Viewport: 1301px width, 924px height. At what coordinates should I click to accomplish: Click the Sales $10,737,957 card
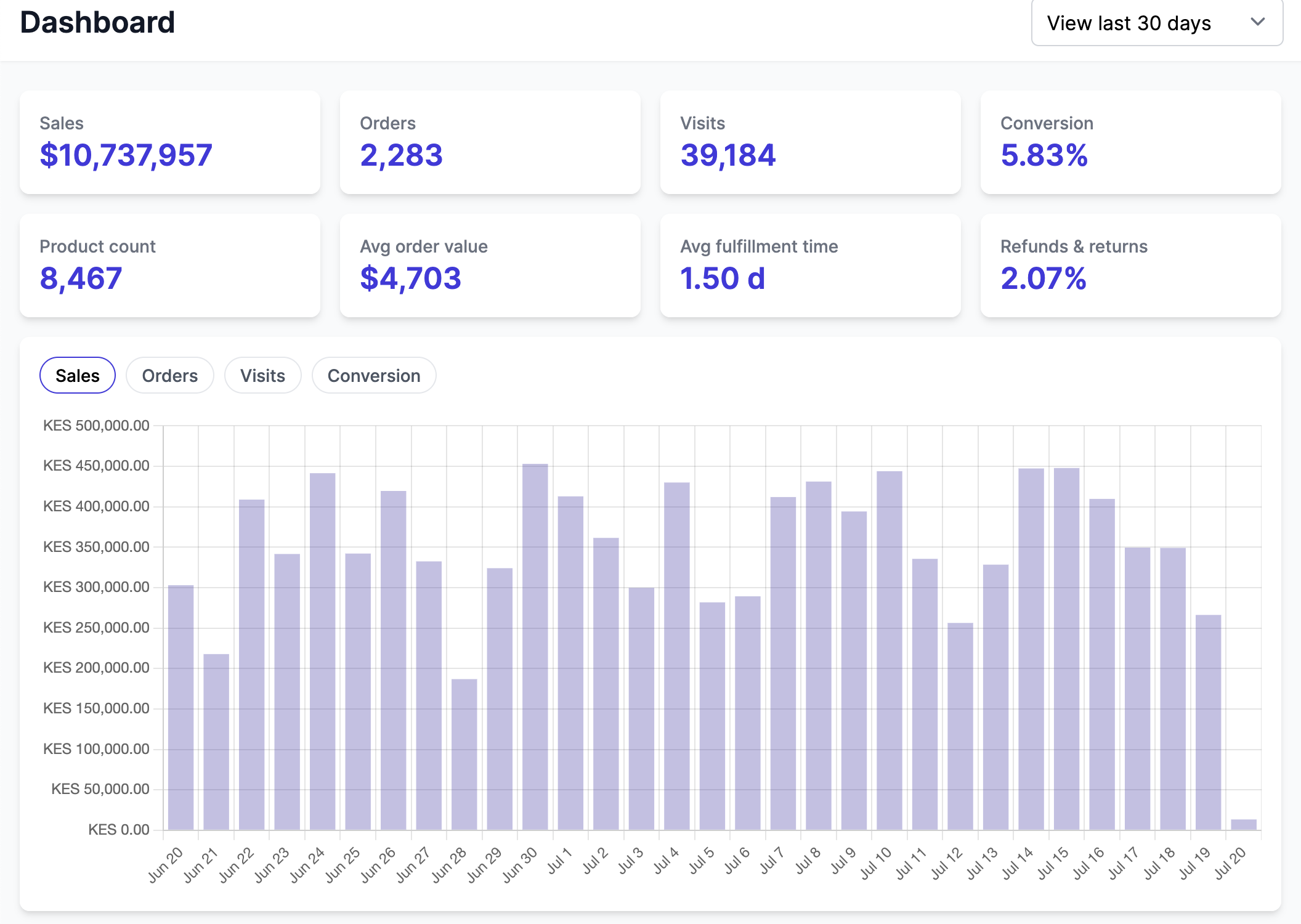click(x=170, y=142)
